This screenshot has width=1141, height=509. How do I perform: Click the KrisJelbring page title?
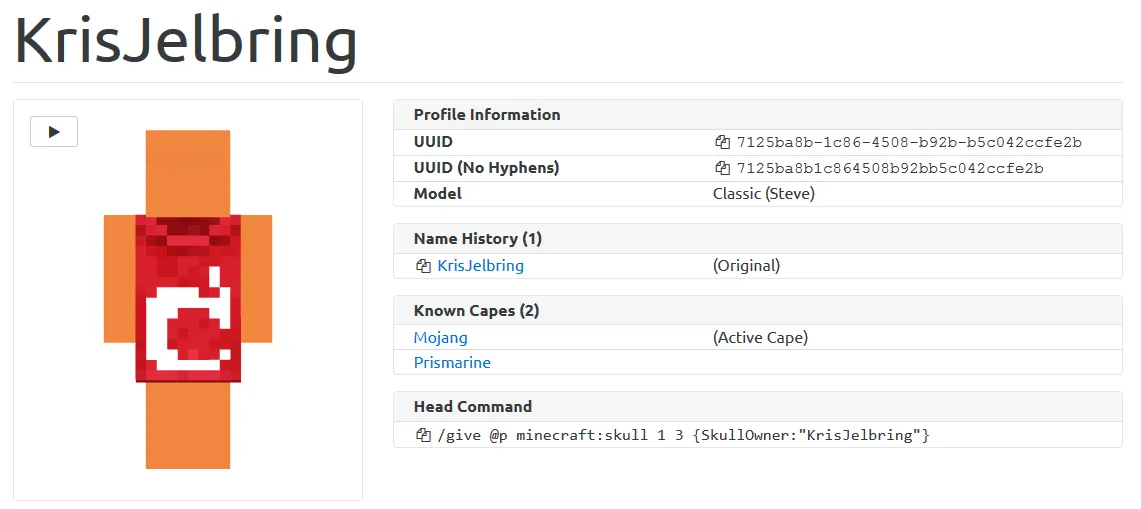click(x=186, y=42)
